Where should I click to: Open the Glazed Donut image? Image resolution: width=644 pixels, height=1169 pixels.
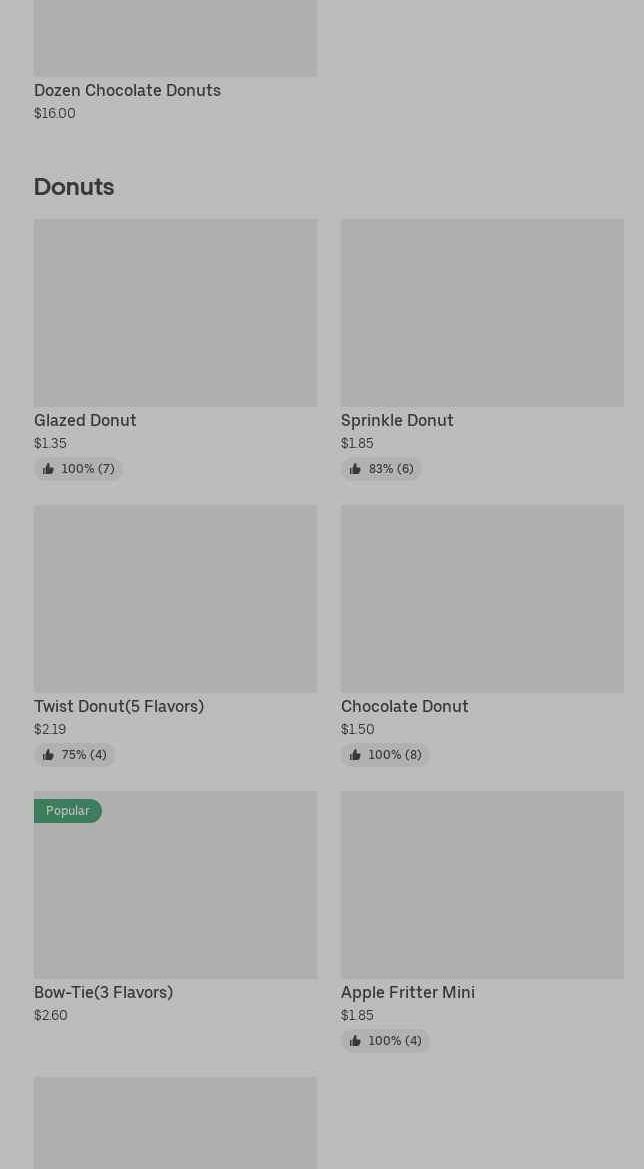[175, 312]
